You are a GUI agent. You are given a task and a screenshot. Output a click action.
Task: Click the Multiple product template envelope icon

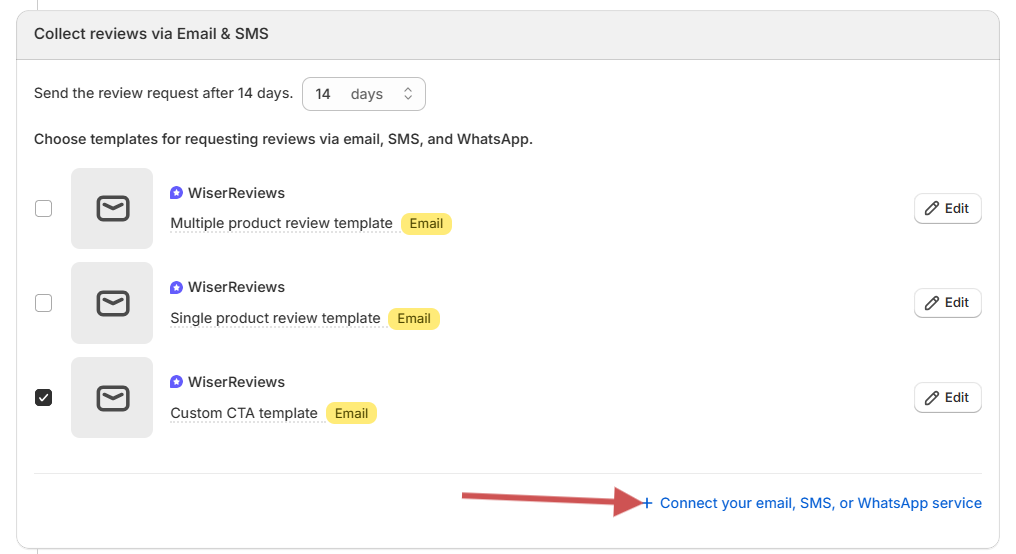click(112, 209)
